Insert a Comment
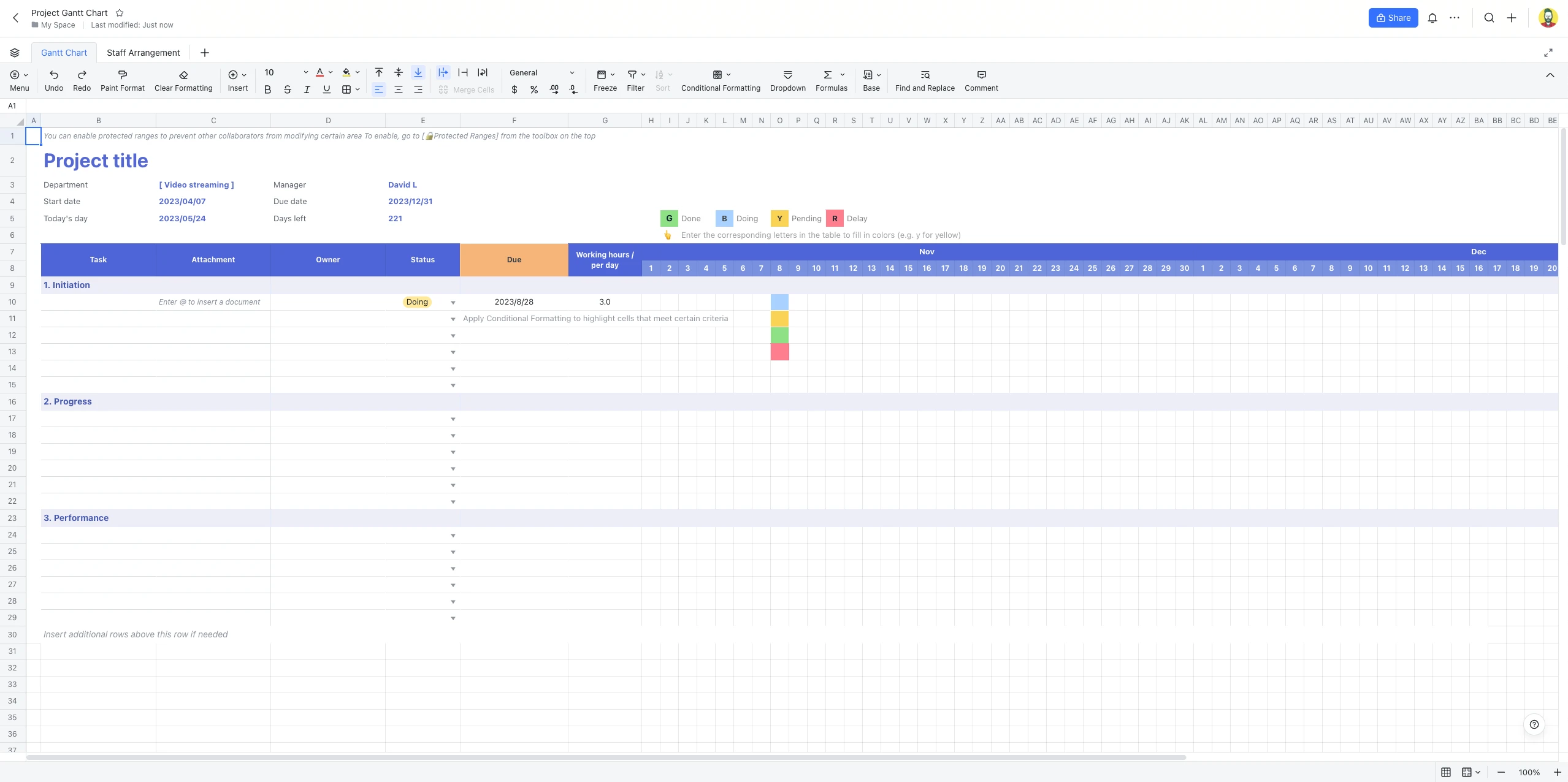 [x=981, y=80]
